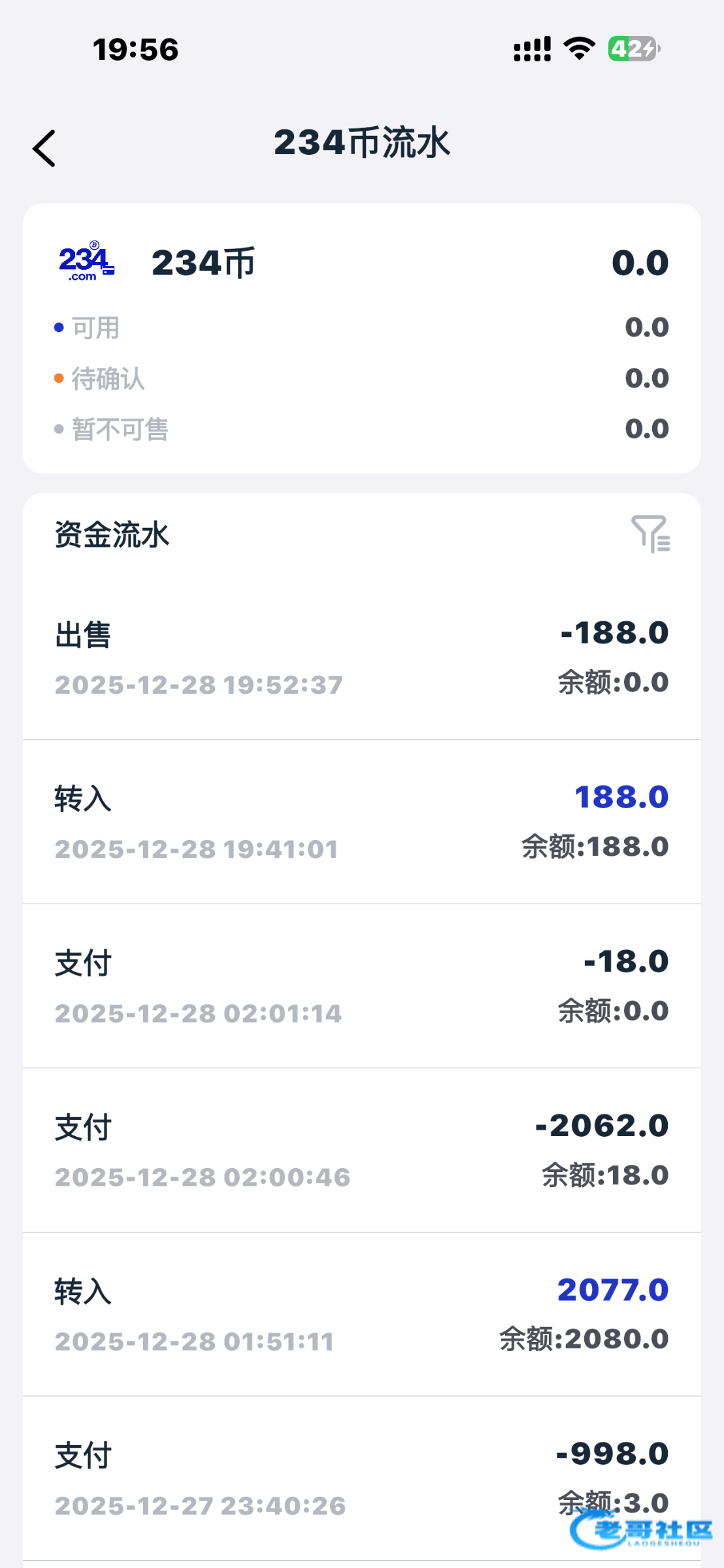Open the 转入 188.0 transaction entry
The image size is (724, 1568).
[361, 822]
